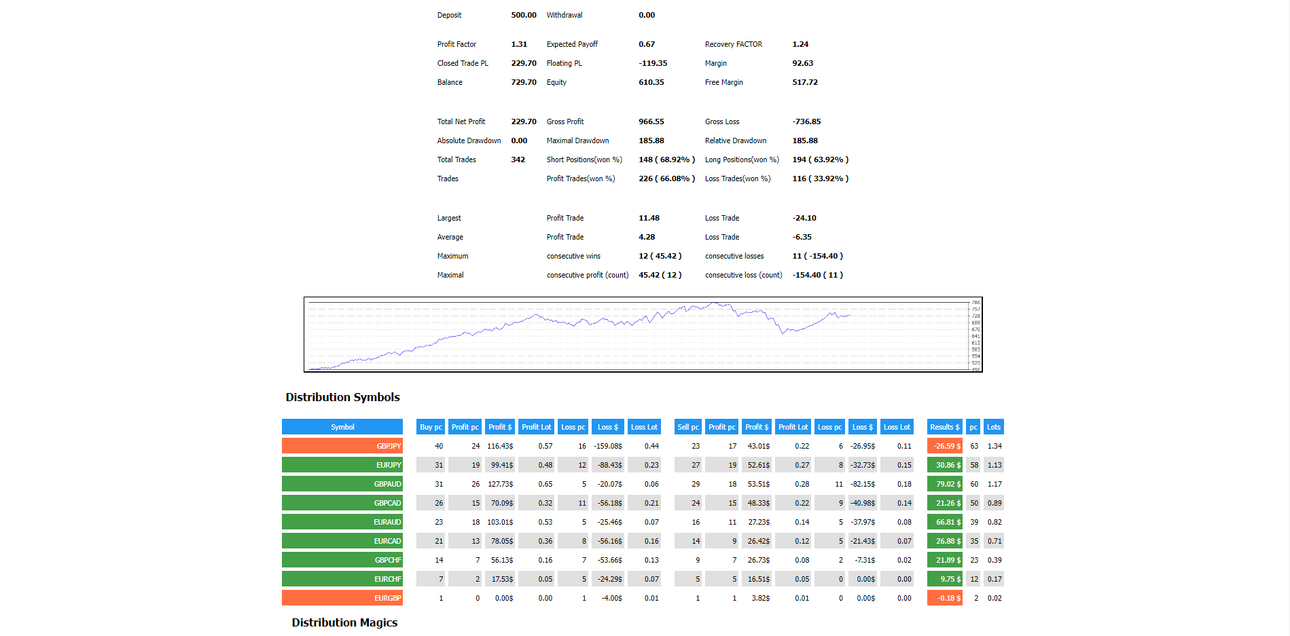Click the GBPJPY buy profit 116.43$
The height and width of the screenshot is (636, 1290).
tap(500, 446)
